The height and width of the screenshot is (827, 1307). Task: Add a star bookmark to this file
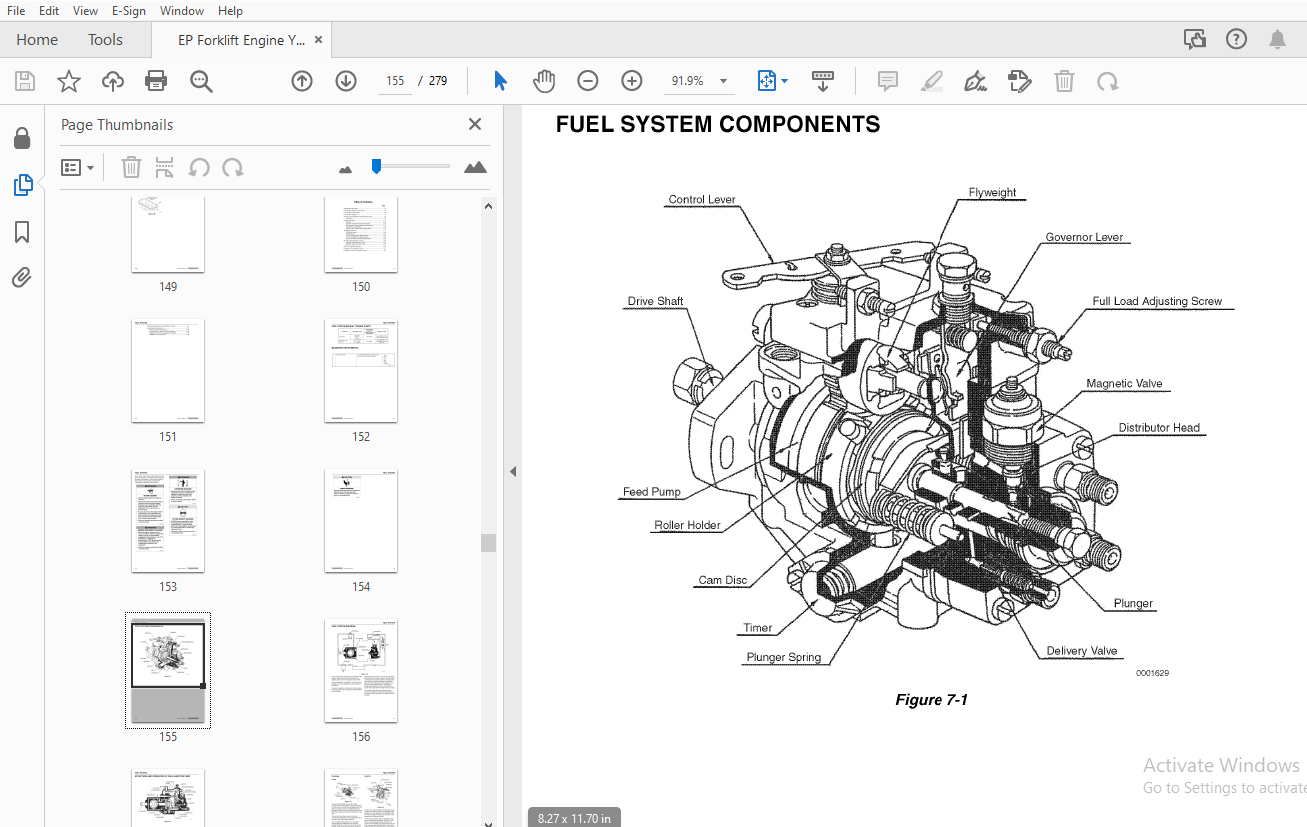[69, 81]
